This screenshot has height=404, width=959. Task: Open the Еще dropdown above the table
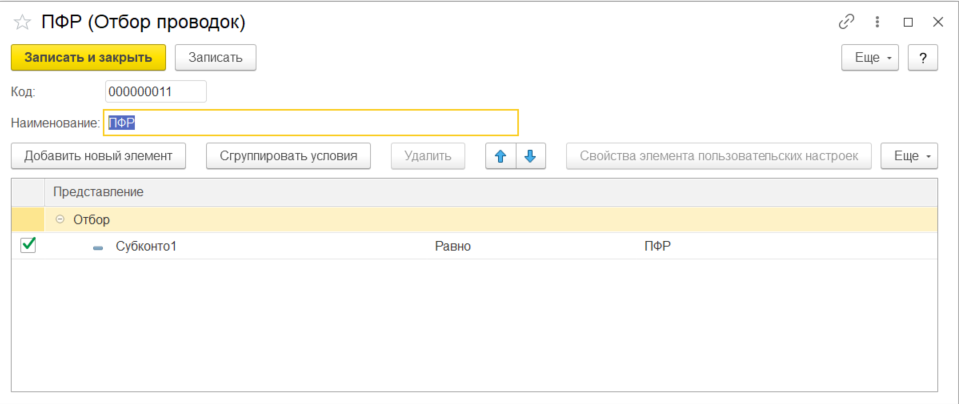(909, 156)
